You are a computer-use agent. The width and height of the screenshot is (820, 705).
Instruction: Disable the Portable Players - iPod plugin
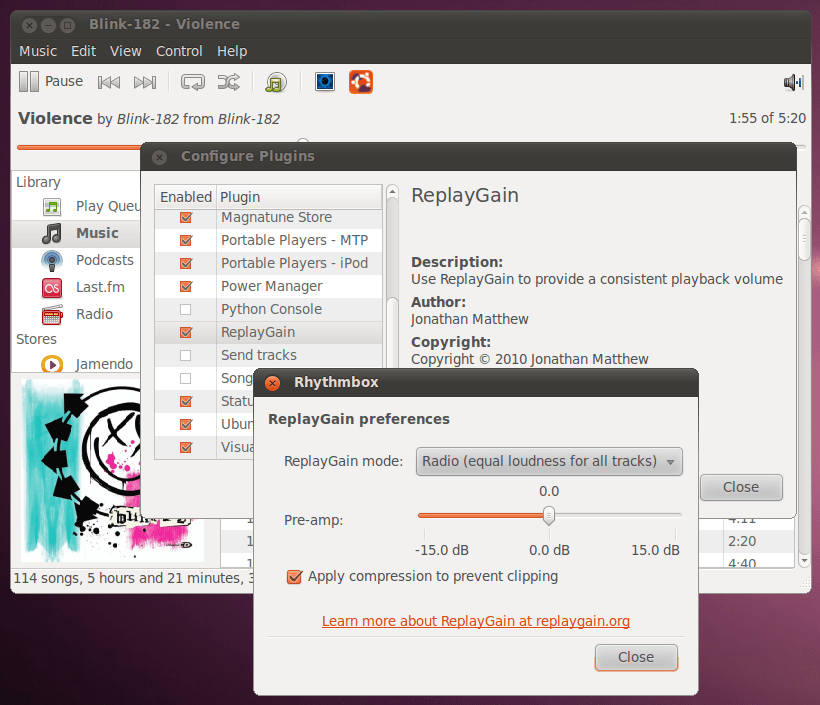[x=186, y=264]
